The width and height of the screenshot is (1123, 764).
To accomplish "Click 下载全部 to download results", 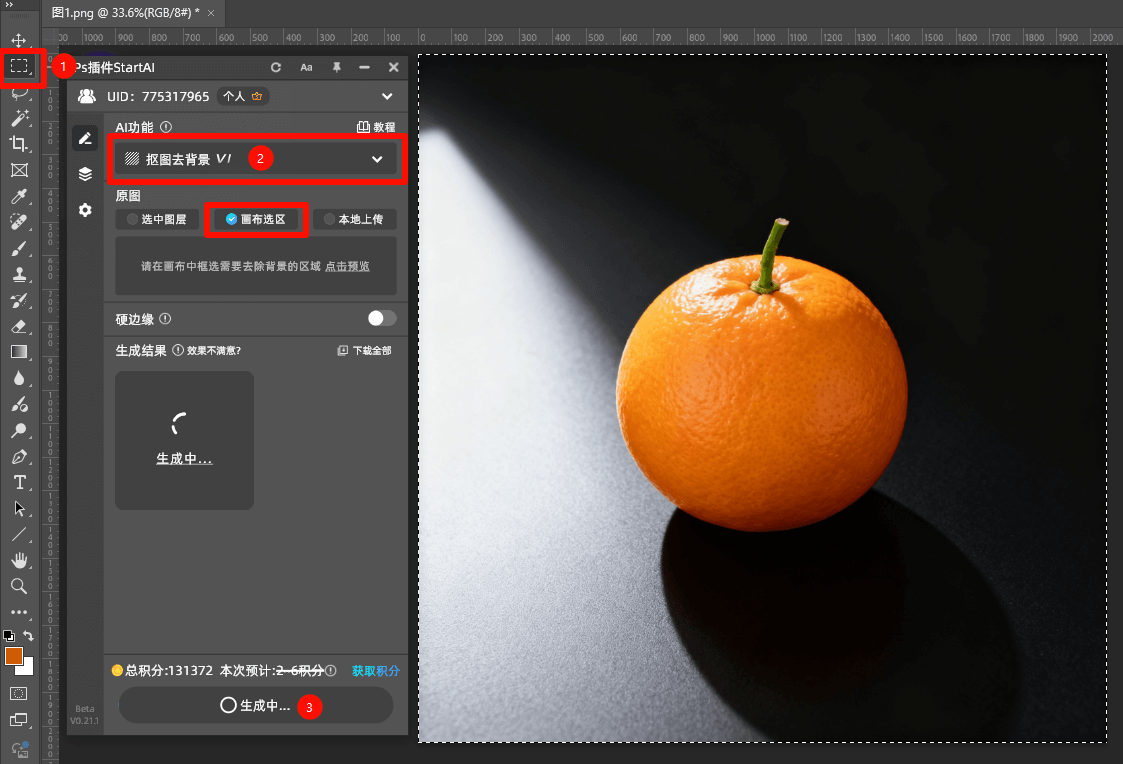I will [364, 351].
